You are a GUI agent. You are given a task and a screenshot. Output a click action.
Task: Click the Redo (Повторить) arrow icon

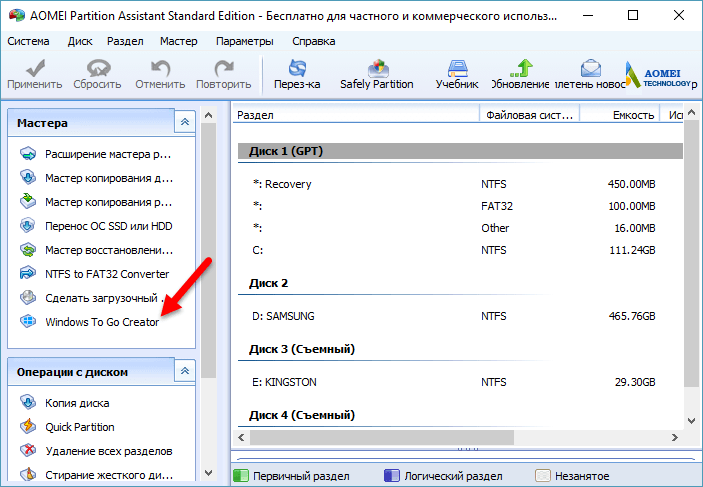[x=223, y=68]
